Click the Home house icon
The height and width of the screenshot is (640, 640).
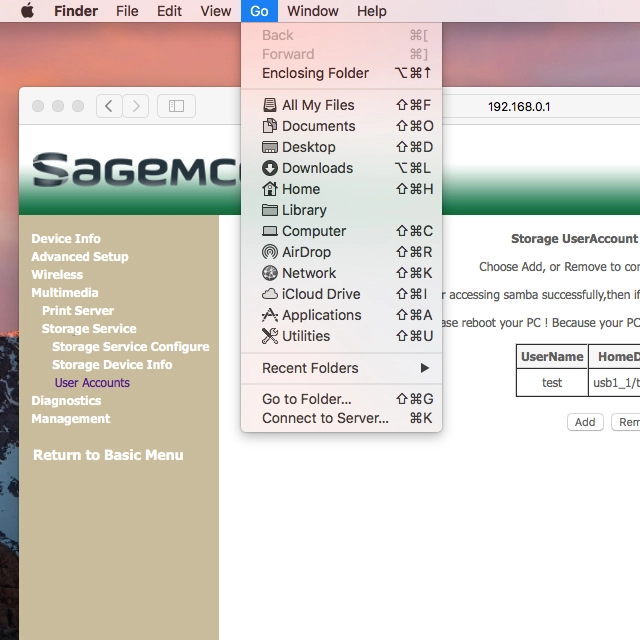269,189
